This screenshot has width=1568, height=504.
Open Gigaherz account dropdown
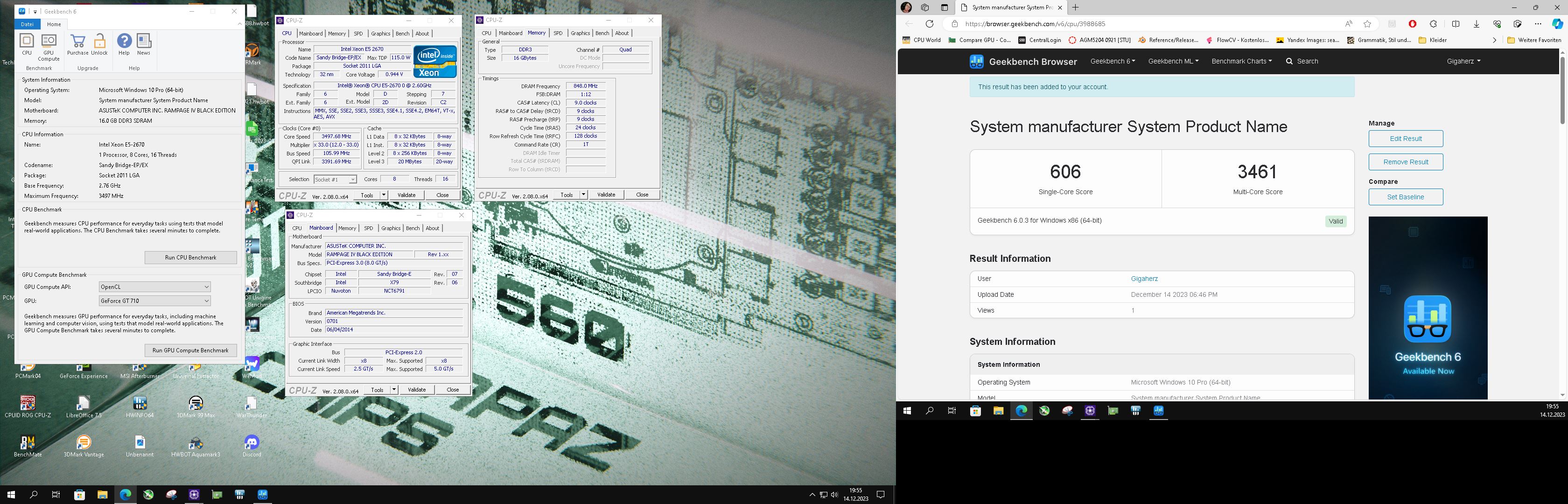coord(1463,61)
